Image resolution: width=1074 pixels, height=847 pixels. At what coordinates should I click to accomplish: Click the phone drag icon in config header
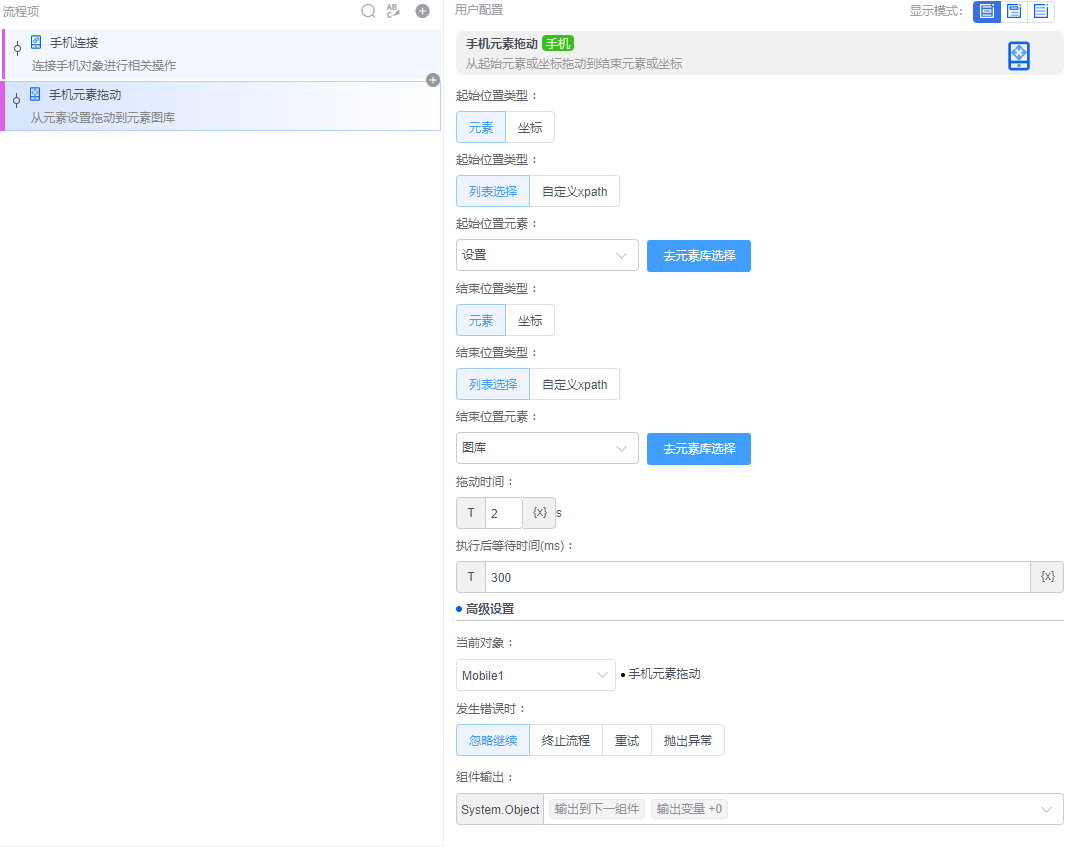click(x=1018, y=56)
